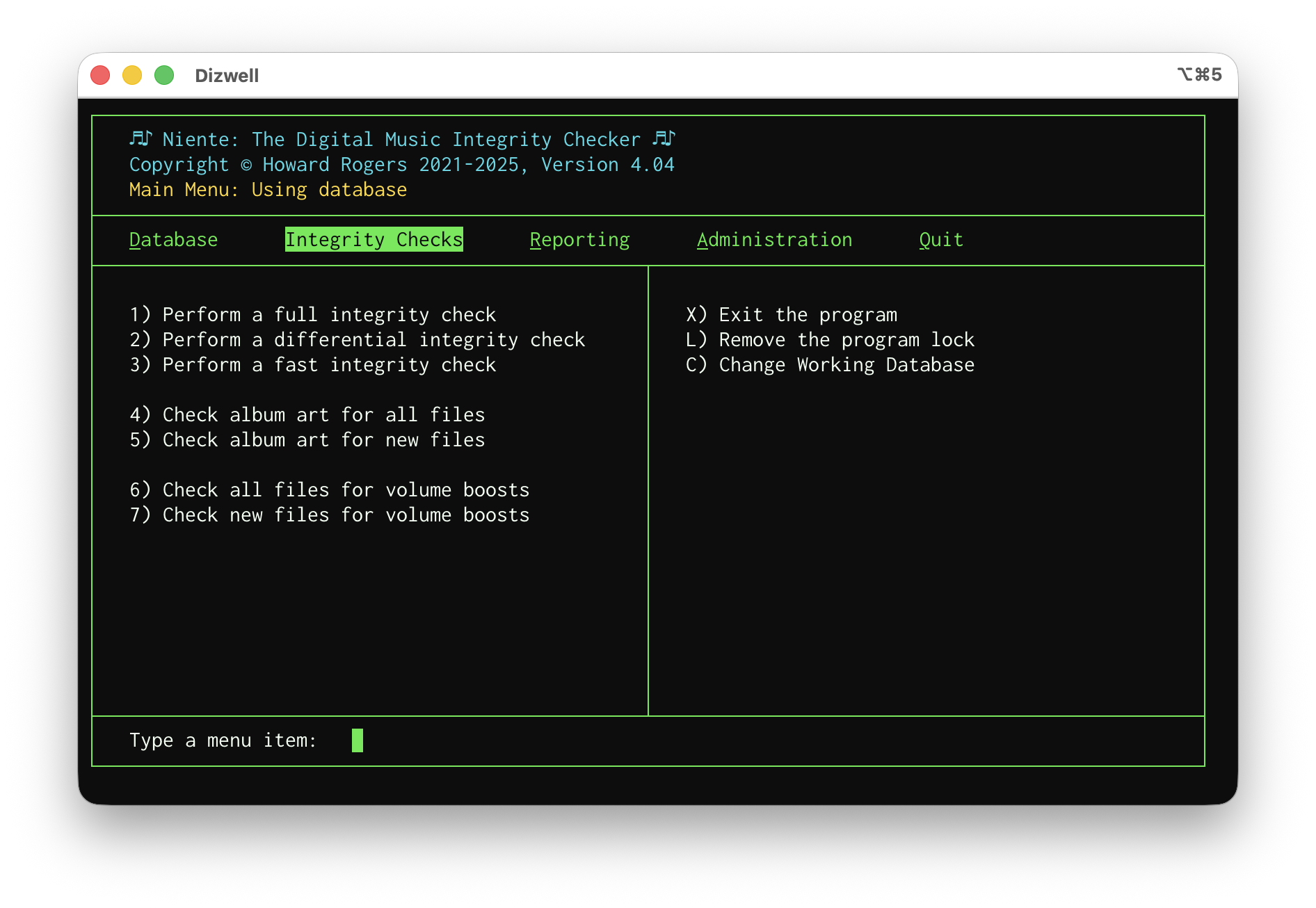Image resolution: width=1316 pixels, height=908 pixels.
Task: Choose Check album art for new files
Action: pyautogui.click(x=307, y=440)
